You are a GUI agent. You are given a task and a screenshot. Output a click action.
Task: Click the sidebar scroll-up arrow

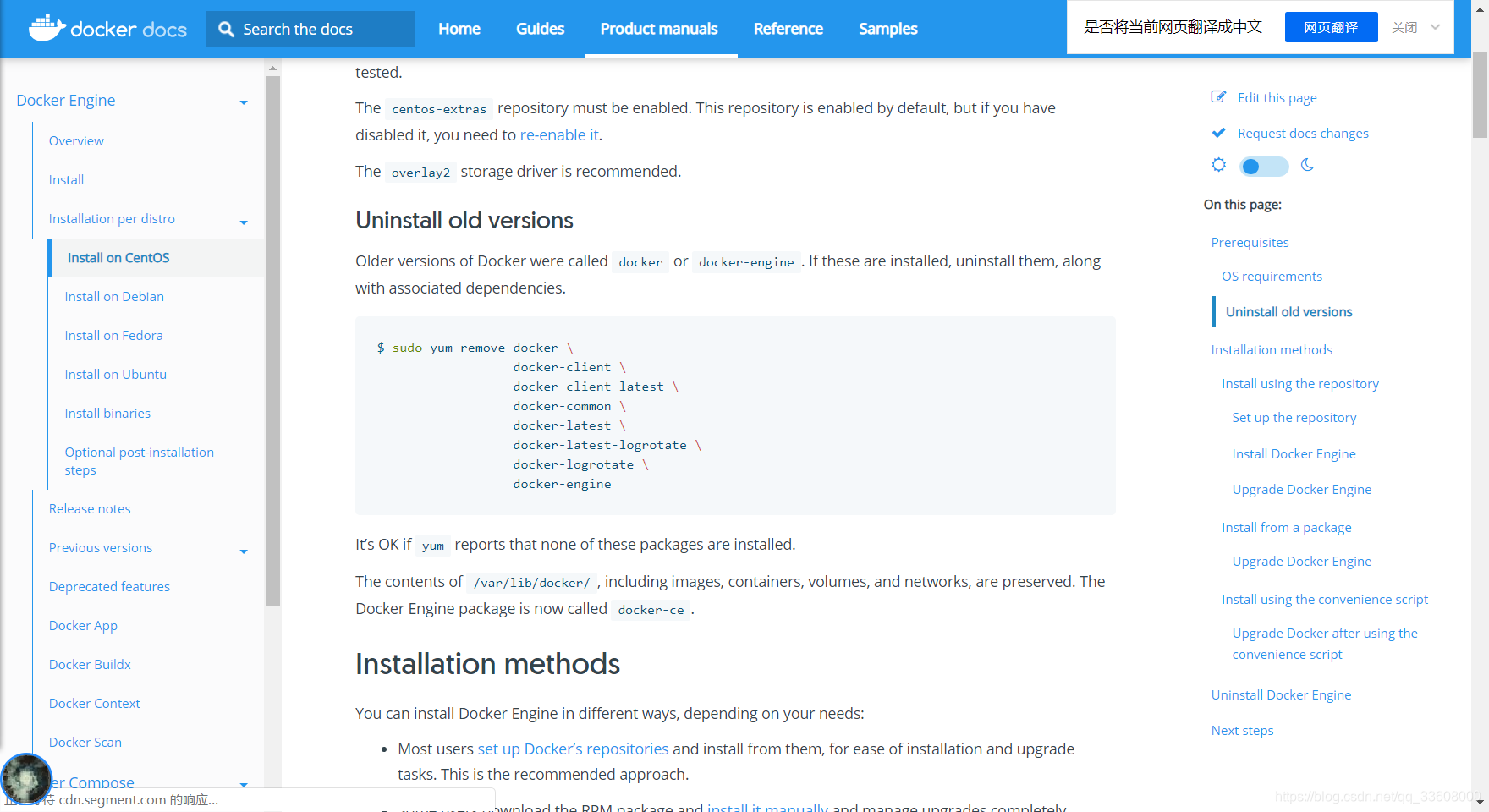(x=272, y=68)
